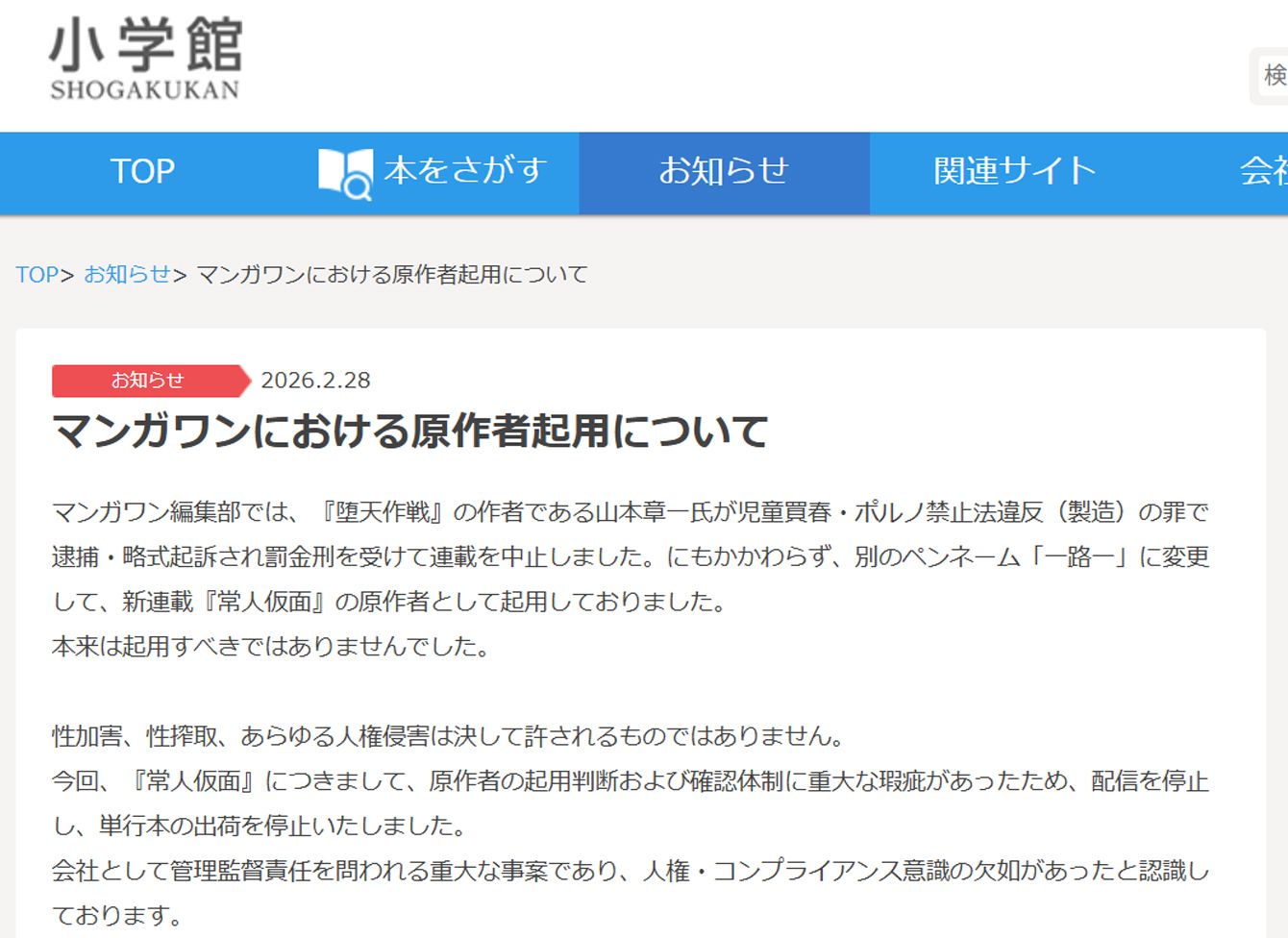Open the TOP navigation tab

pyautogui.click(x=142, y=171)
